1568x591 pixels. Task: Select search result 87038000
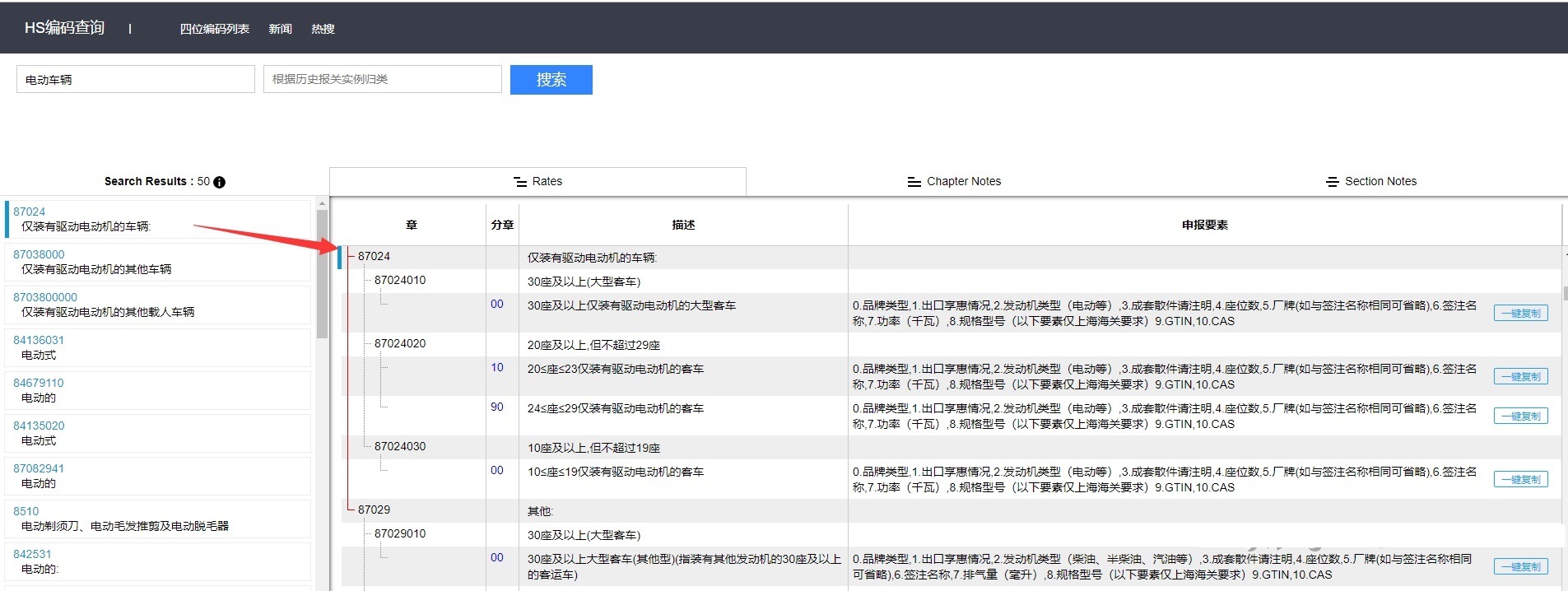point(39,254)
